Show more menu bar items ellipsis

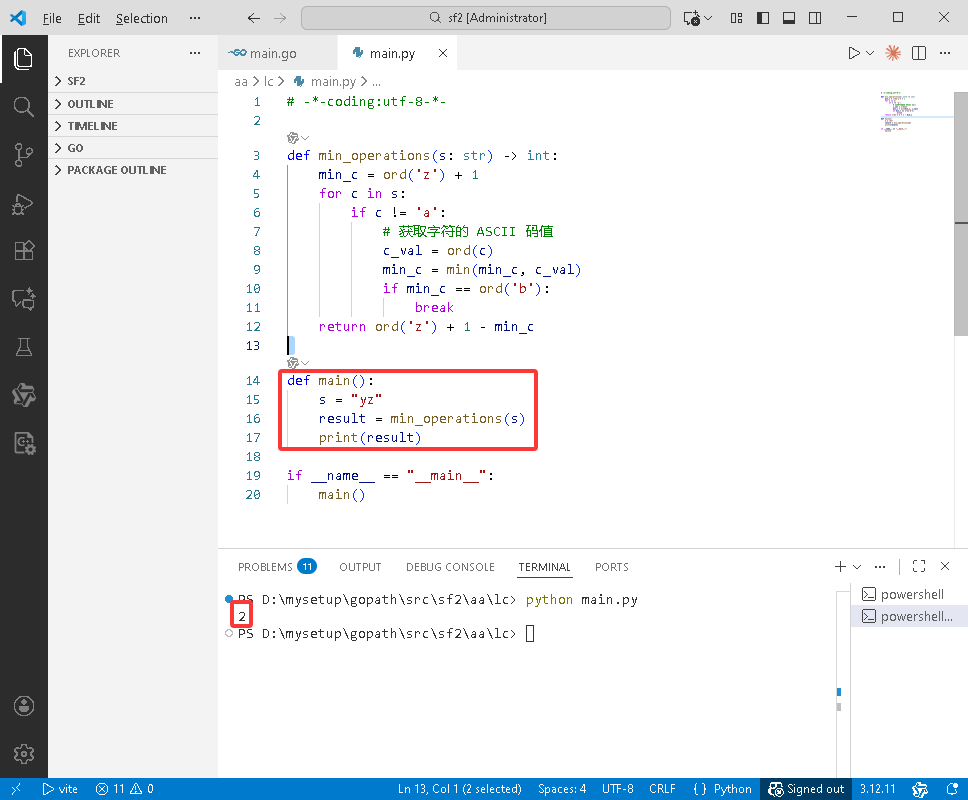tap(195, 18)
